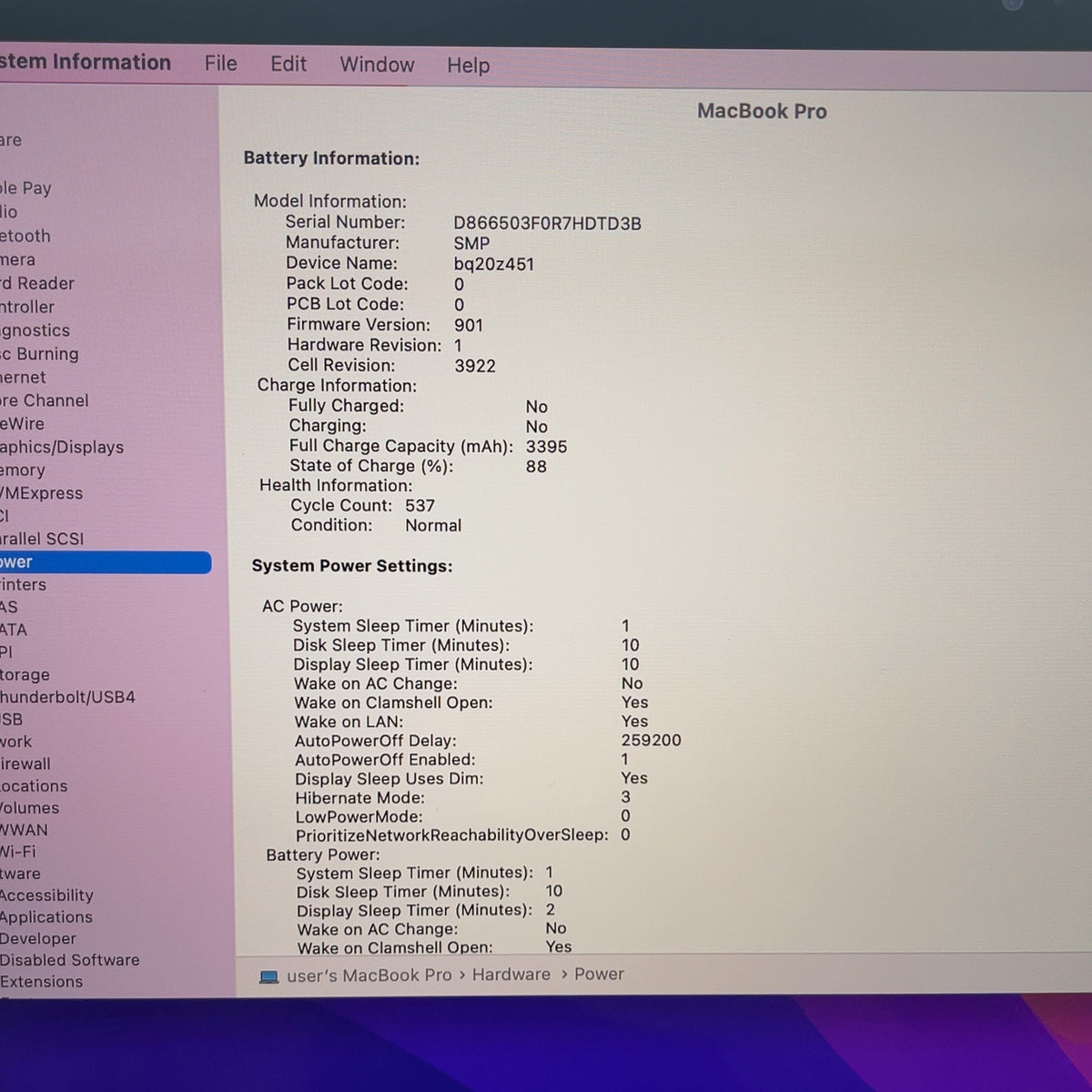Select SATA in the sidebar
Screen dimensions: 1092x1092
(x=14, y=629)
